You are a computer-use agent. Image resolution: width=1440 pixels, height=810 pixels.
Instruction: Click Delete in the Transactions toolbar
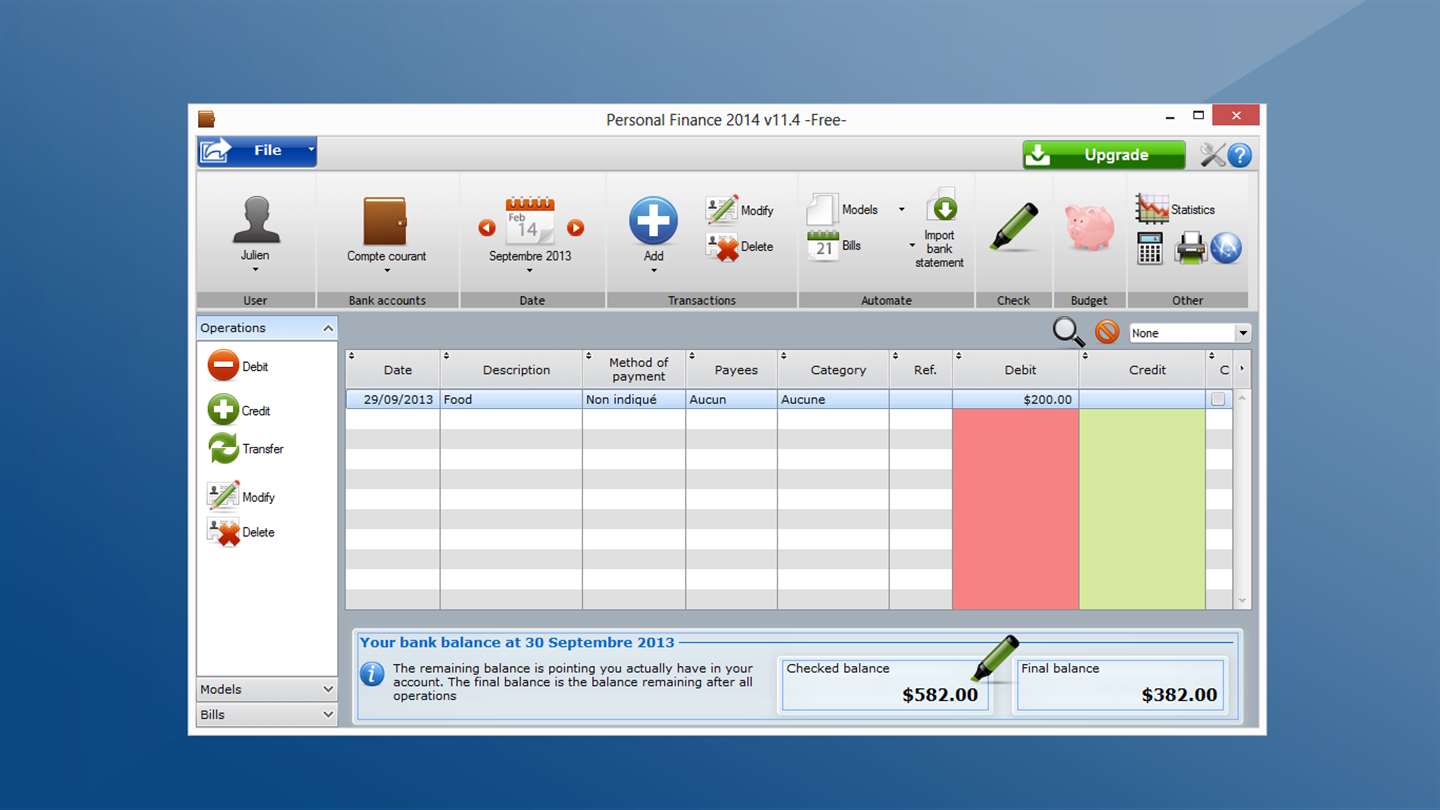pos(740,247)
